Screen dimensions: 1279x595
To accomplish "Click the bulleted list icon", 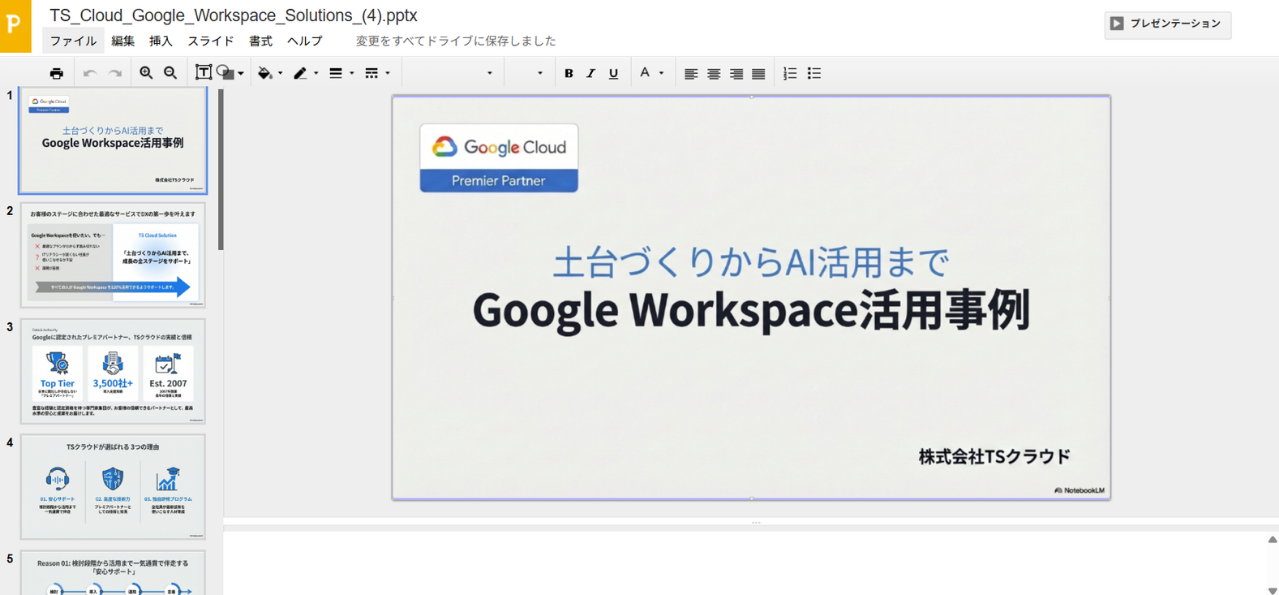I will [813, 72].
